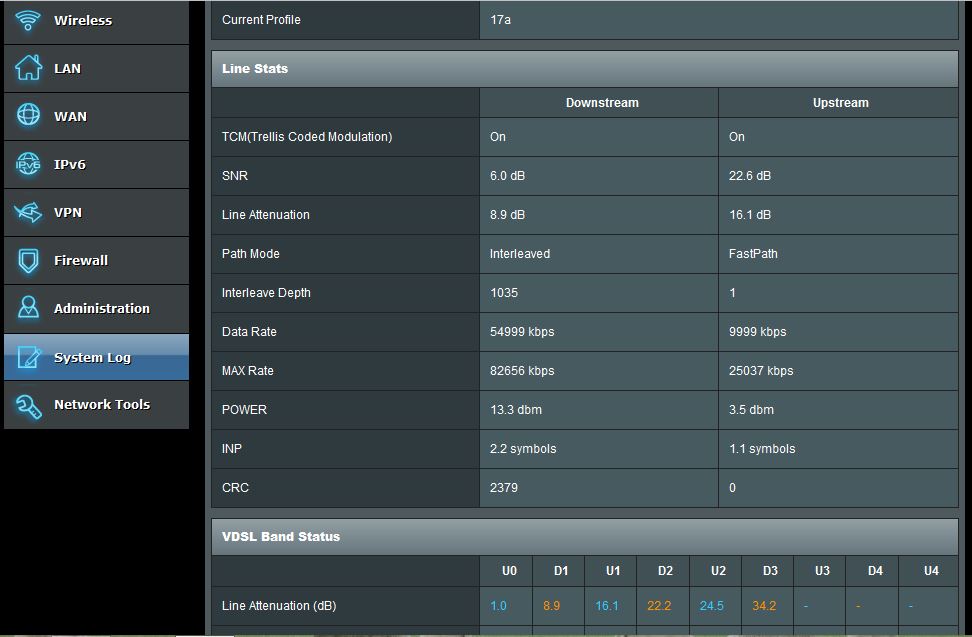This screenshot has width=972, height=637.
Task: Select the Firewall shield icon
Action: pos(28,260)
